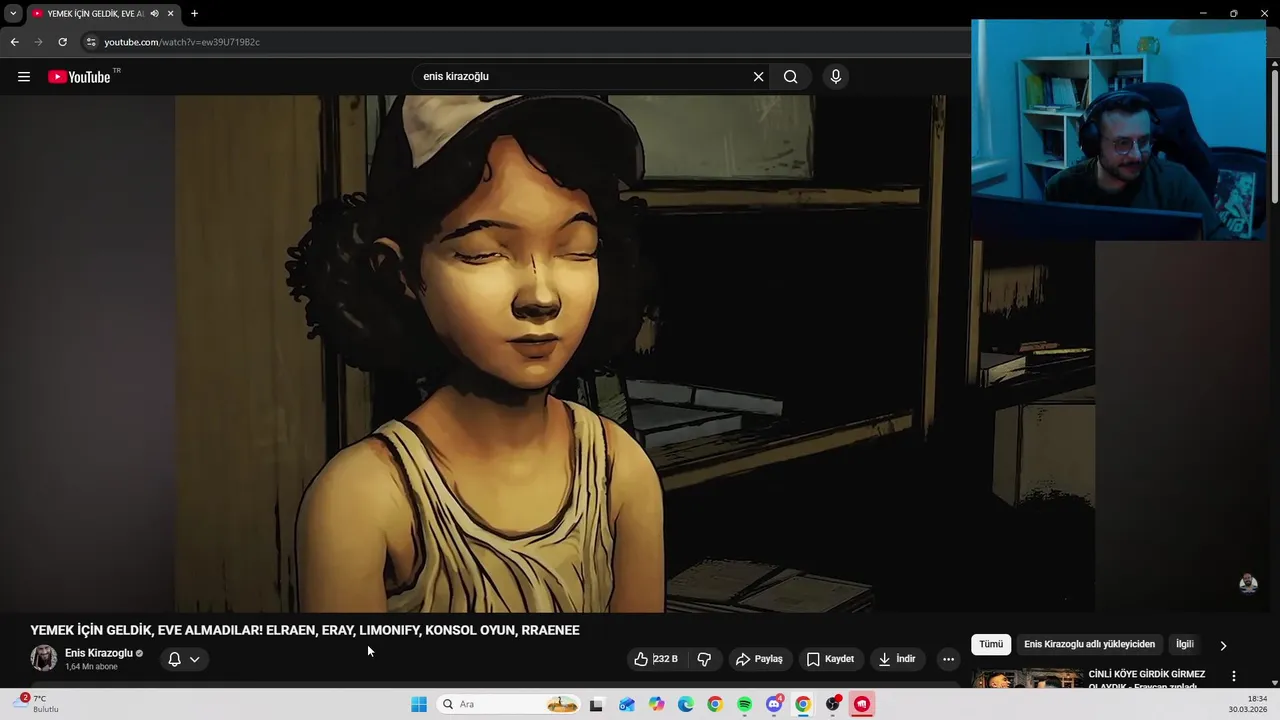
Task: Select the İlgili filter chip
Action: tap(1185, 645)
